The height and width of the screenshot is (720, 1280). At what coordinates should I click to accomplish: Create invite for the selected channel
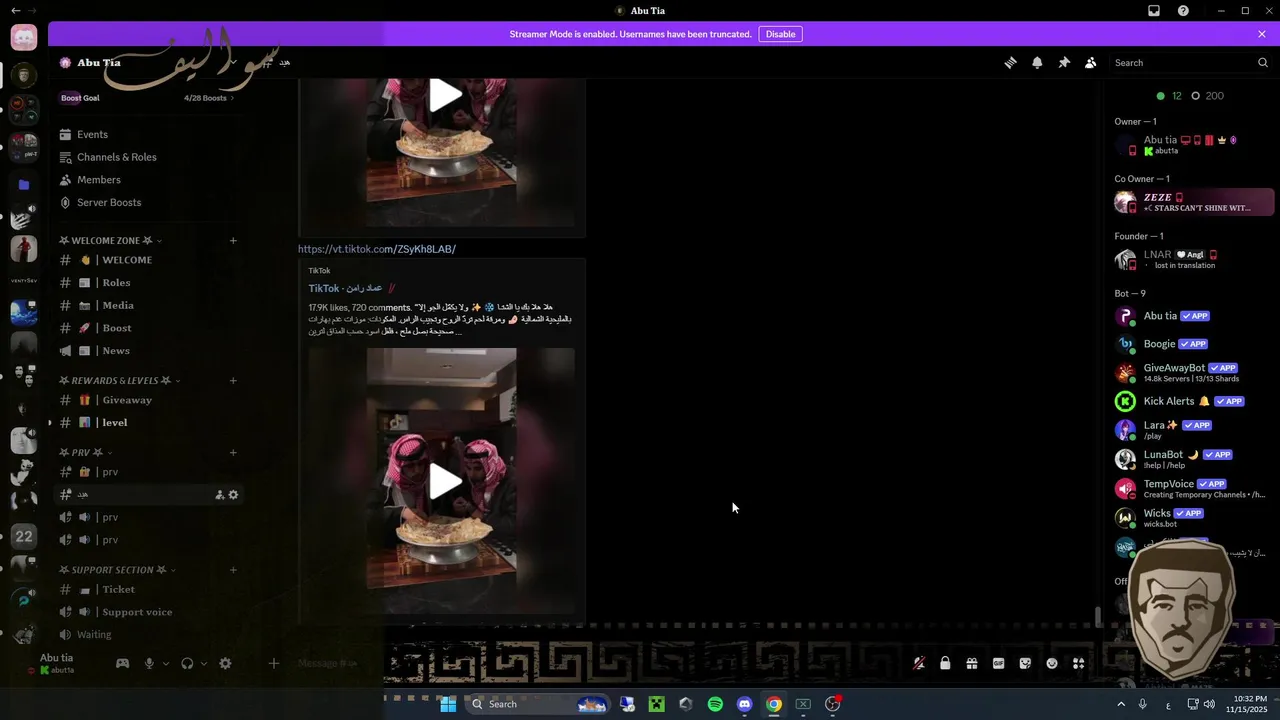219,494
